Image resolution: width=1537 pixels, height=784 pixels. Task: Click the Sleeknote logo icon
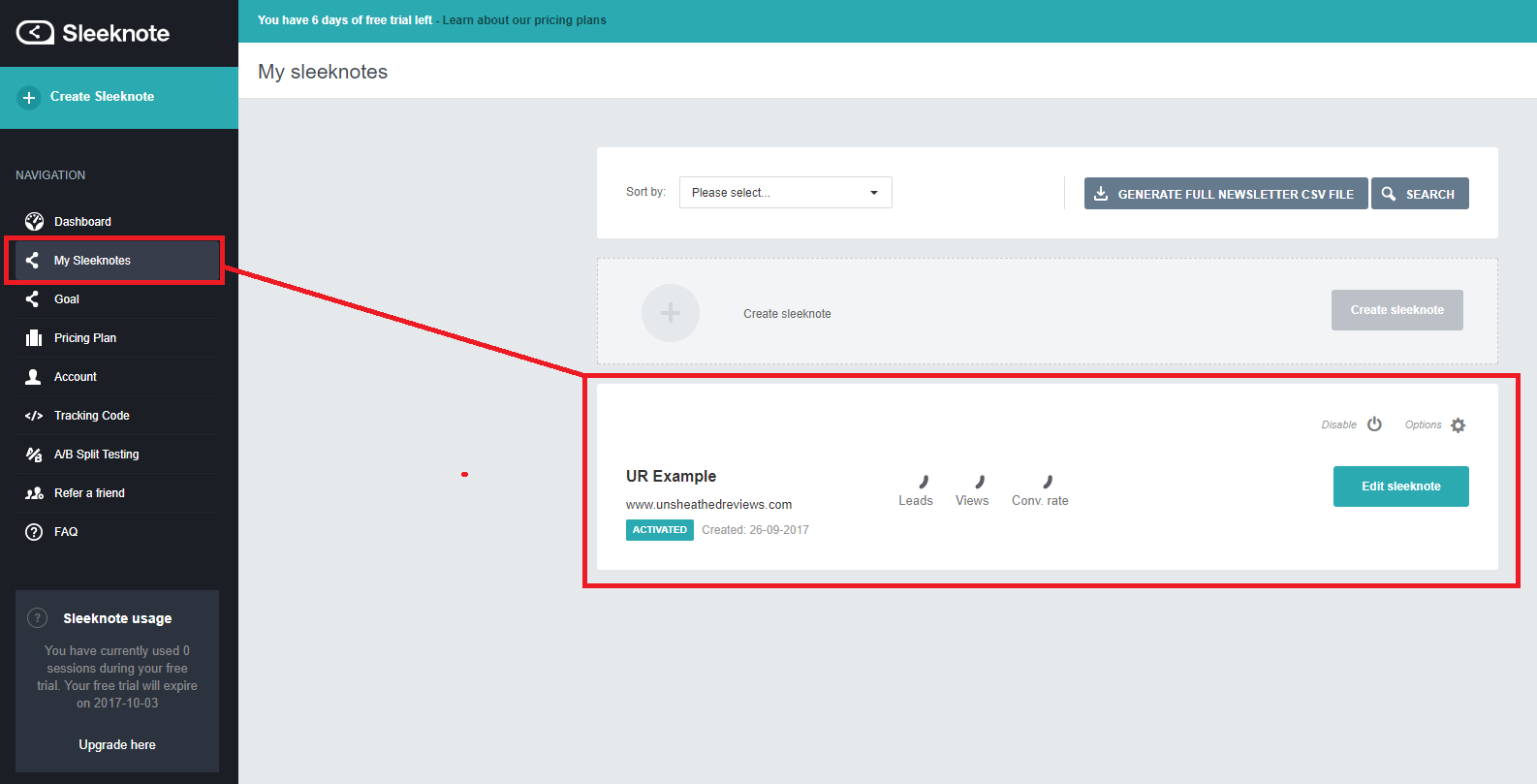coord(35,33)
